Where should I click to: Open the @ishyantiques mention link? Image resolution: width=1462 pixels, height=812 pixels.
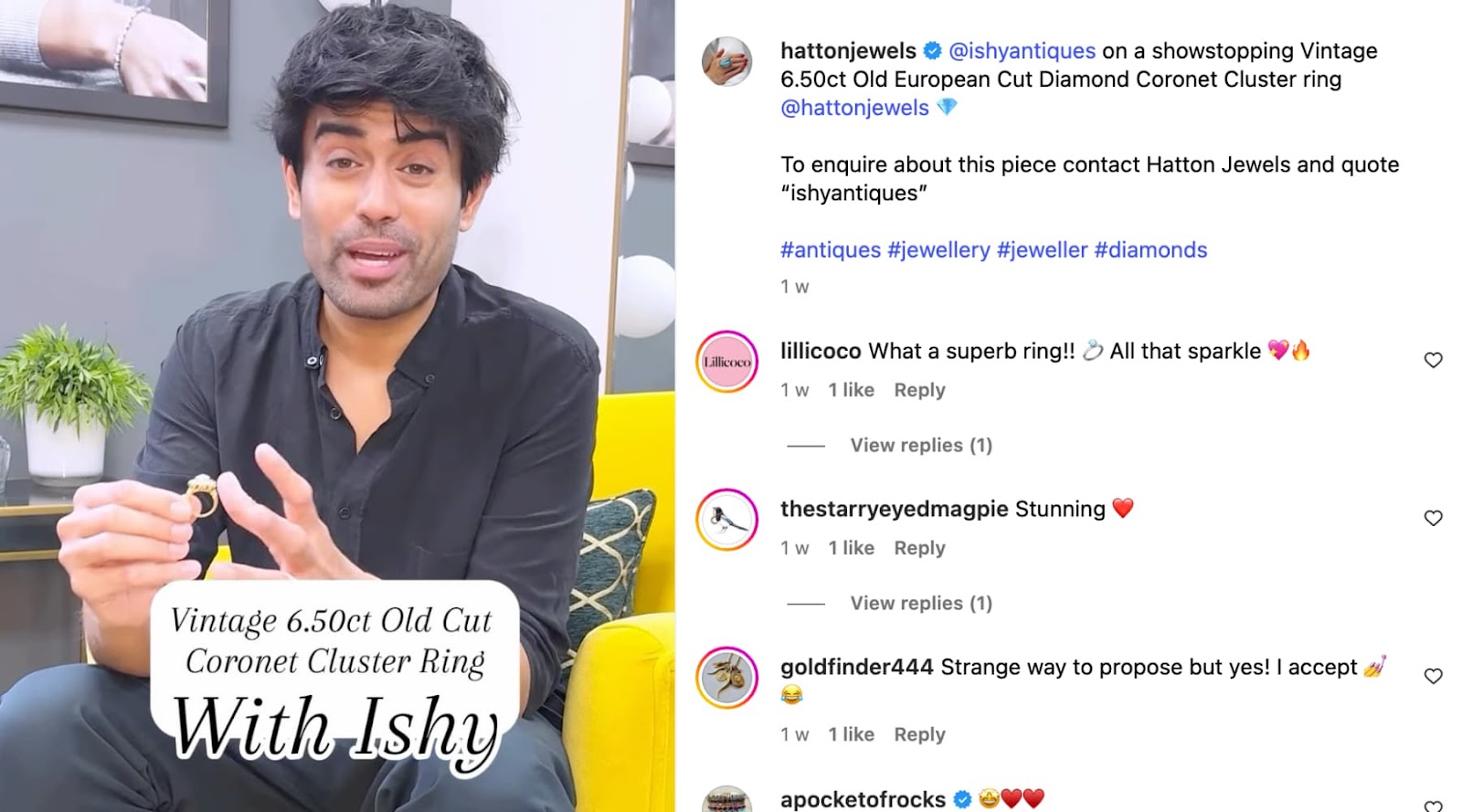coord(1022,50)
